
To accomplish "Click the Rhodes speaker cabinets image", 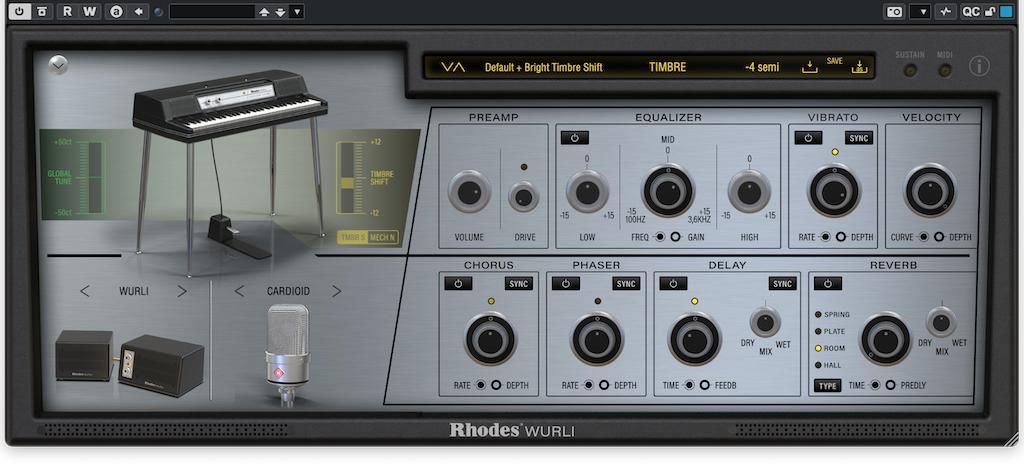I will coord(129,362).
